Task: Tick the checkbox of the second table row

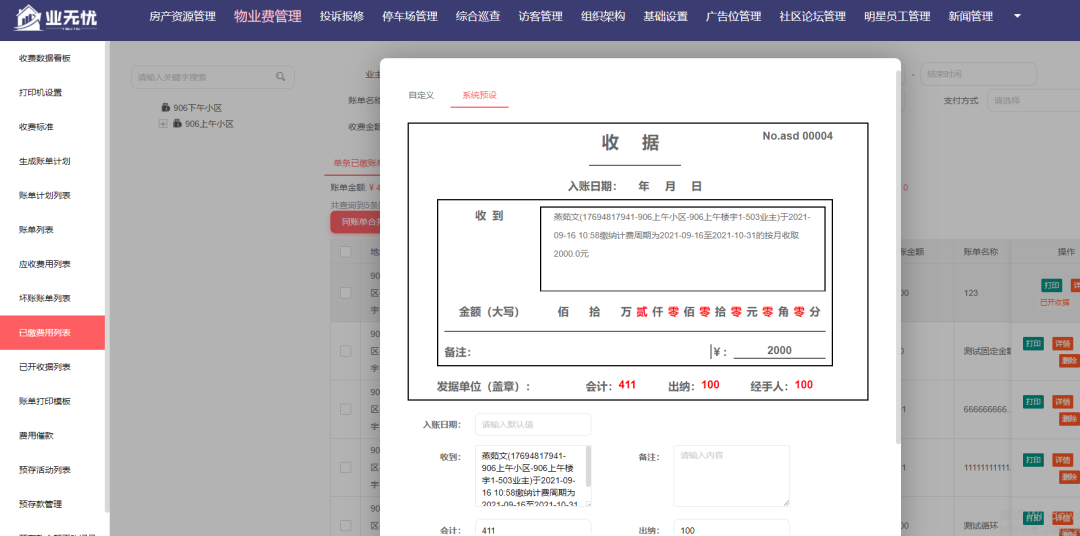Action: pyautogui.click(x=346, y=351)
